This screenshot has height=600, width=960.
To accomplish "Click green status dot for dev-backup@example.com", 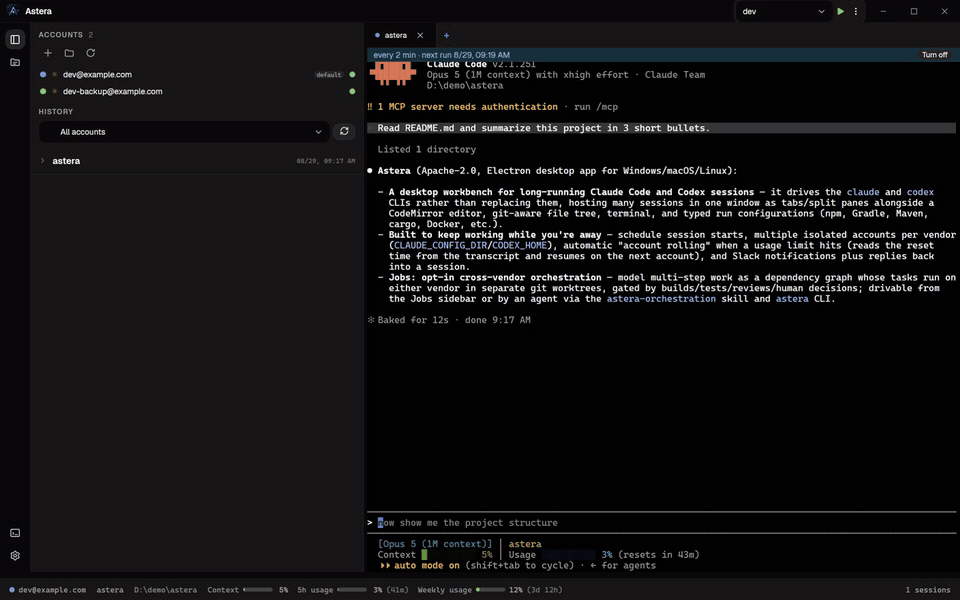I will pyautogui.click(x=352, y=91).
